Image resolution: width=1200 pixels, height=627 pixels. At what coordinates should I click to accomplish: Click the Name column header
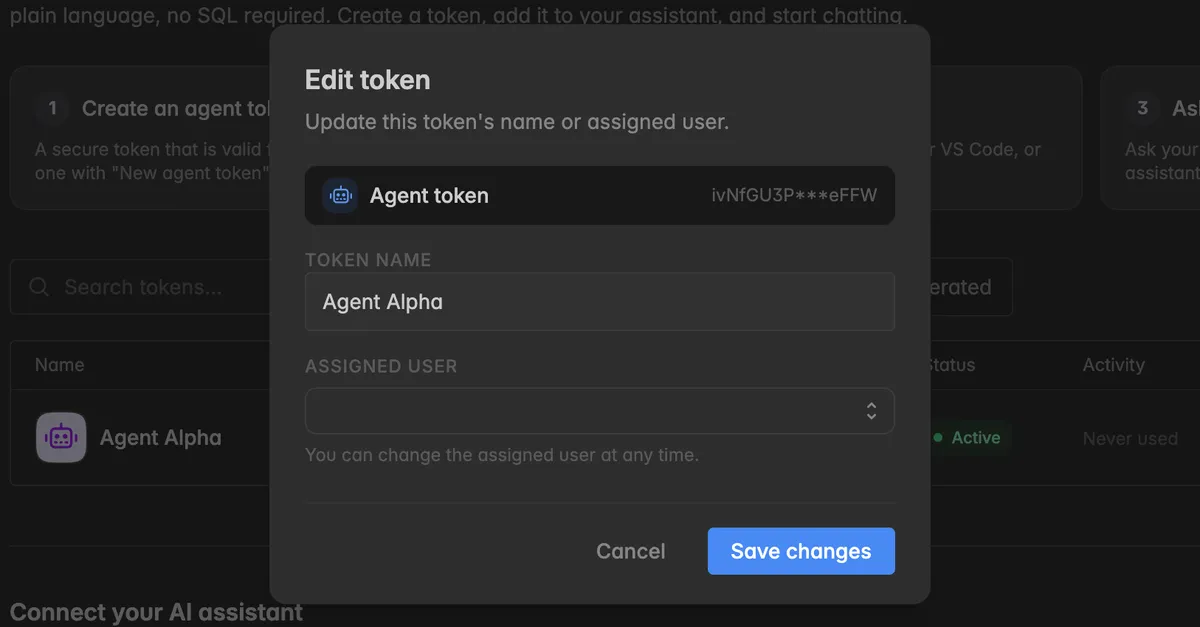point(59,365)
